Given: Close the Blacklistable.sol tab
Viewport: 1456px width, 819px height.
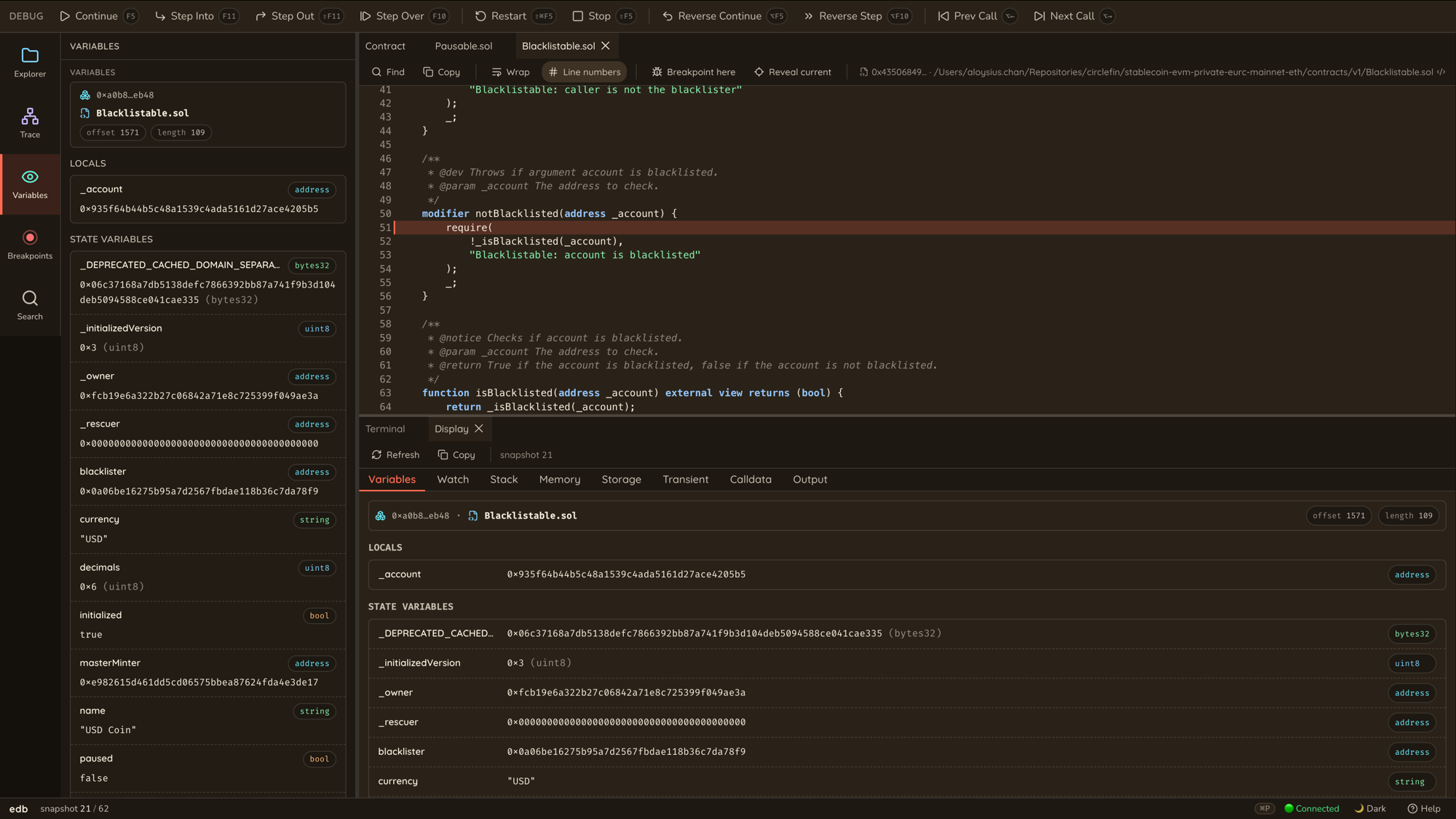Looking at the screenshot, I should 605,46.
